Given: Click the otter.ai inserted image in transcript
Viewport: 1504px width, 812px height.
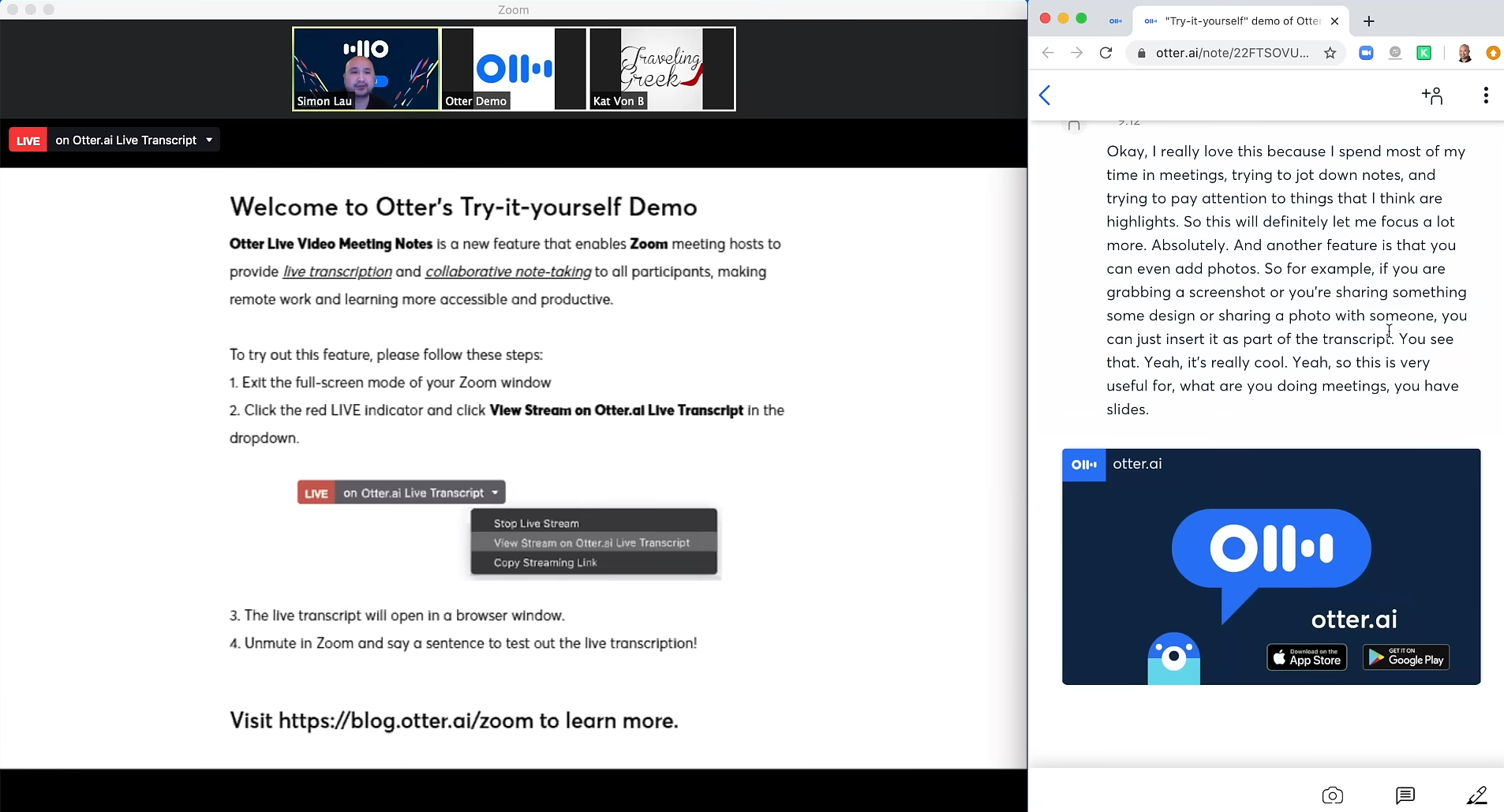Looking at the screenshot, I should [x=1271, y=567].
